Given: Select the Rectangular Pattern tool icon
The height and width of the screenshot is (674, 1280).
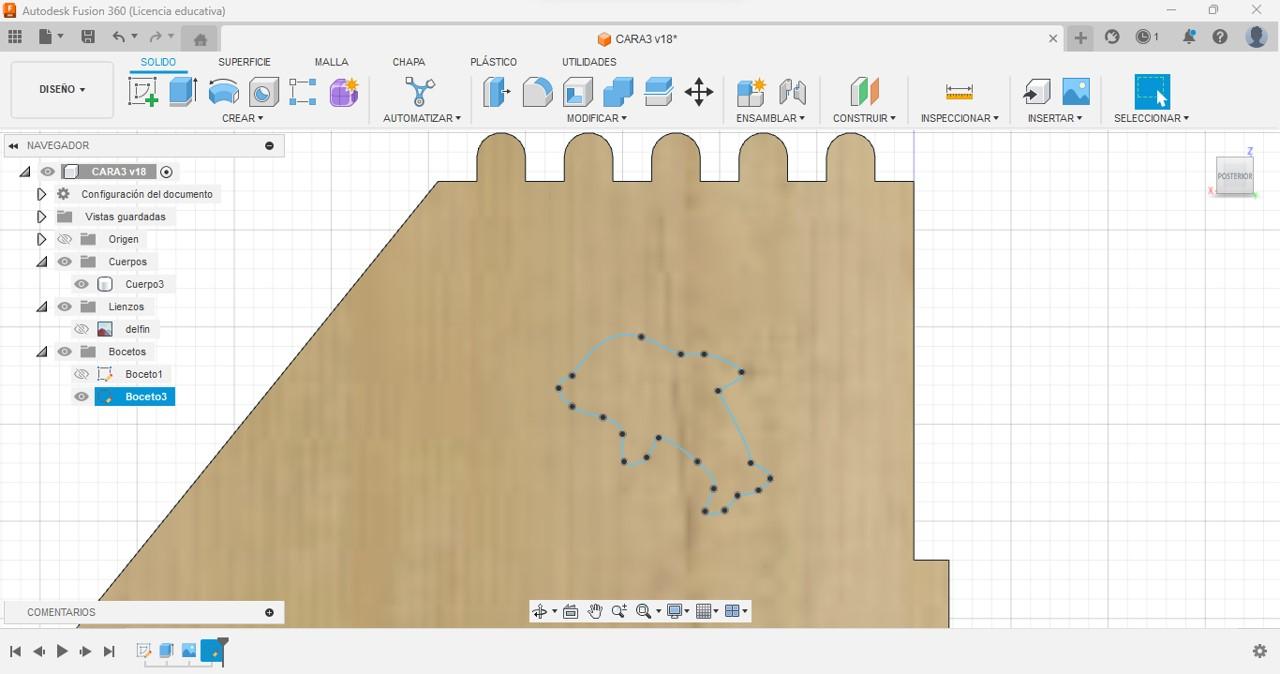Looking at the screenshot, I should click(303, 92).
